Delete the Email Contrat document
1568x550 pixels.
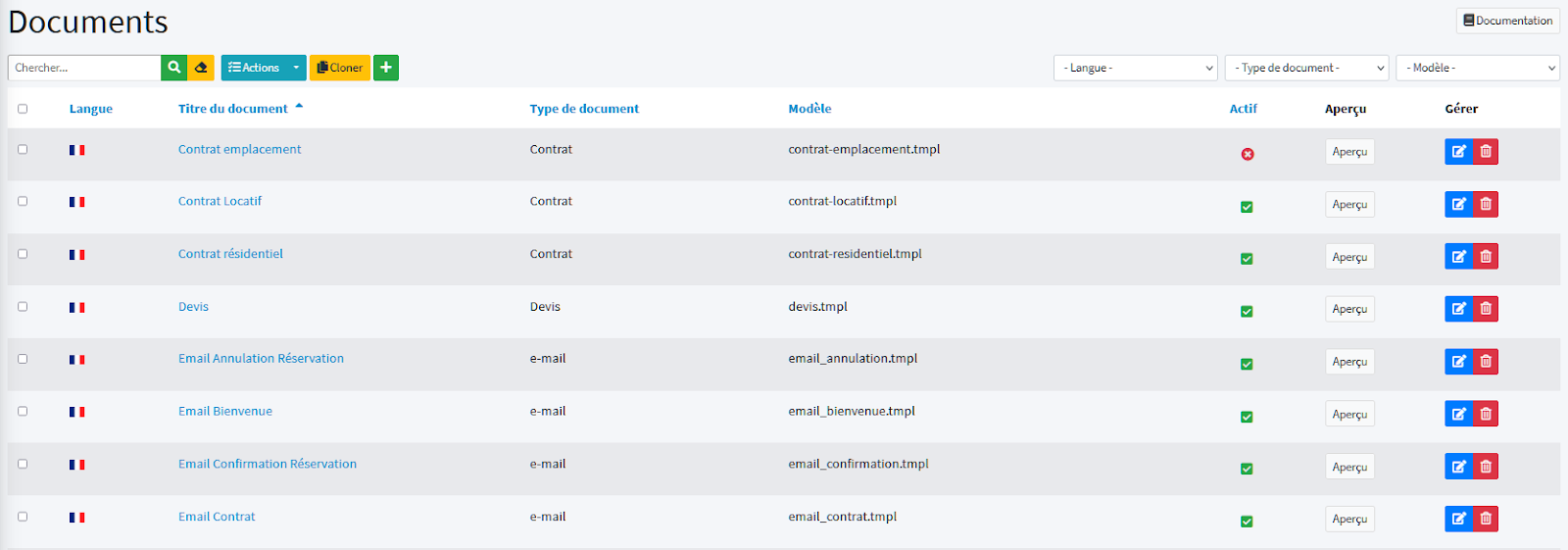(x=1486, y=519)
